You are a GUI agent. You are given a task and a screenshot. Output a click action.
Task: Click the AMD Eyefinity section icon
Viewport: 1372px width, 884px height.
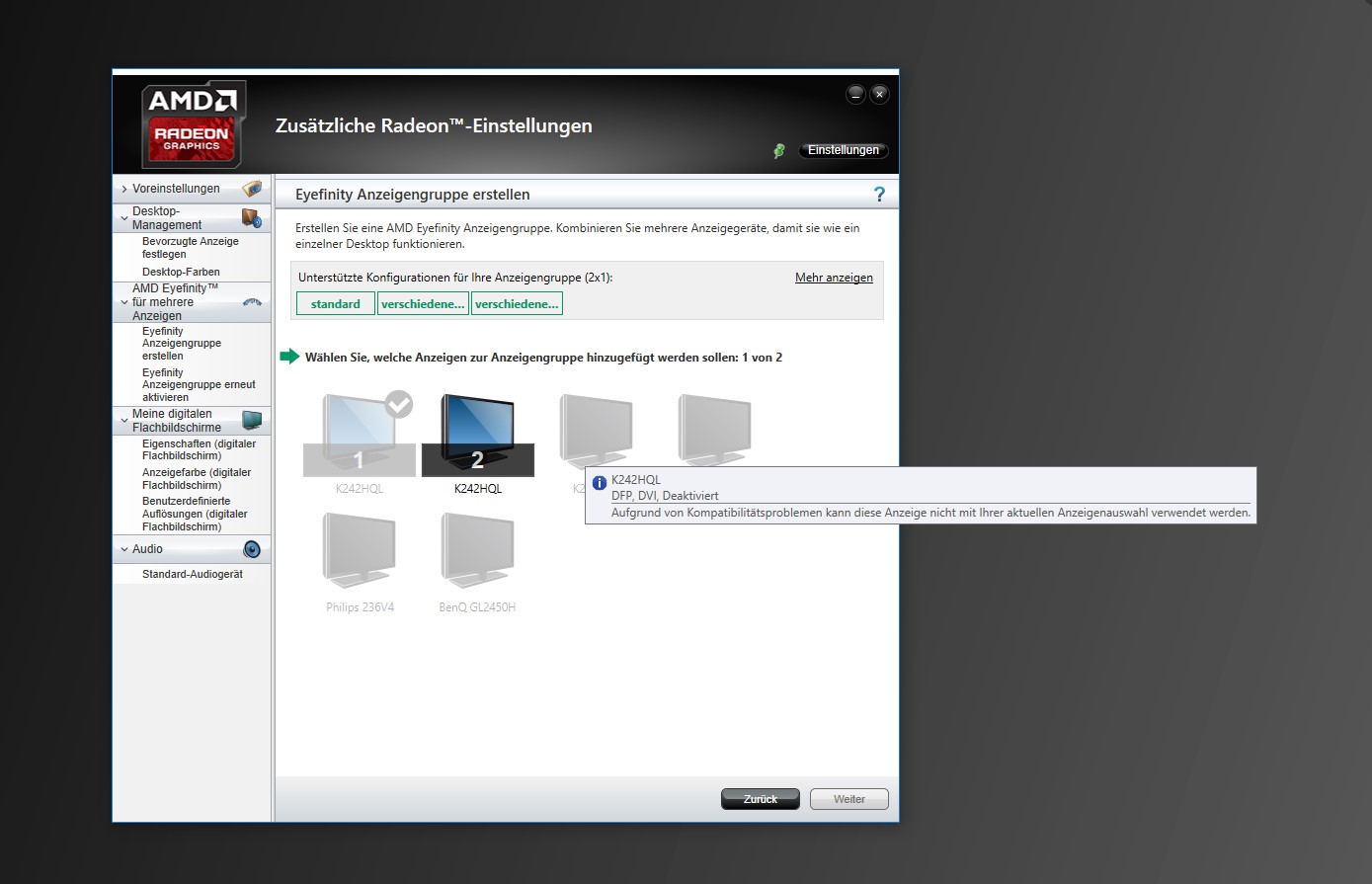[x=252, y=302]
